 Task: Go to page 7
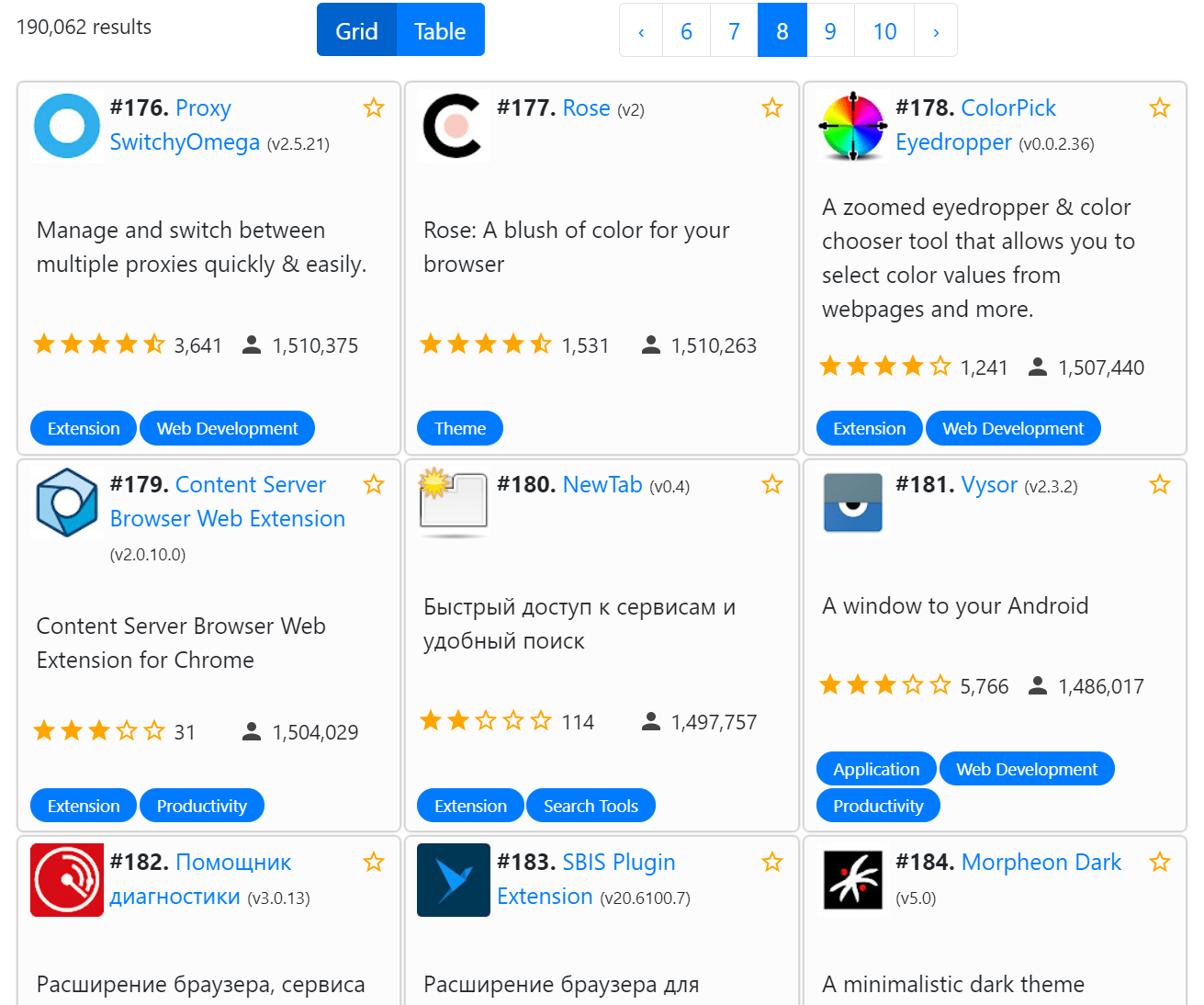coord(734,31)
